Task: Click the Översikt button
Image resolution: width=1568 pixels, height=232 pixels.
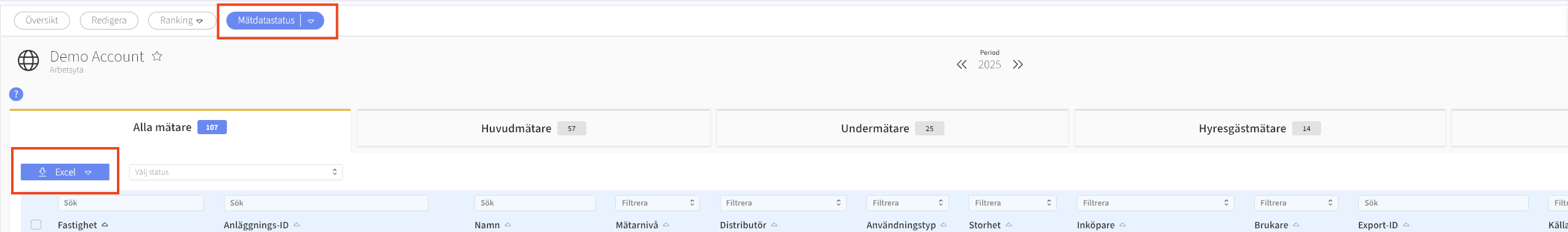Action: point(42,20)
